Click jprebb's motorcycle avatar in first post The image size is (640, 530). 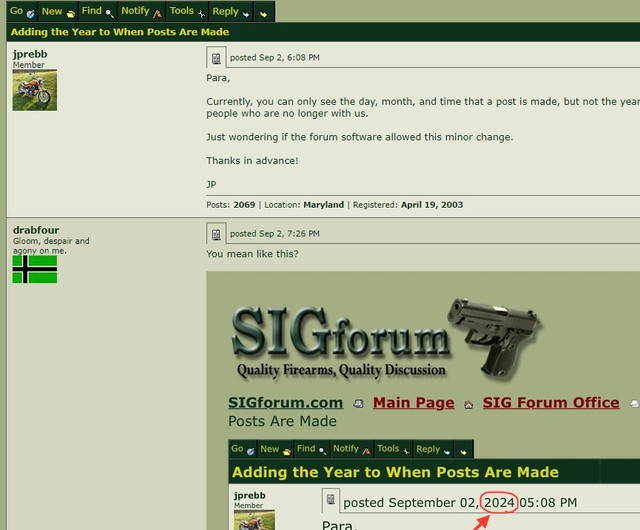35,90
